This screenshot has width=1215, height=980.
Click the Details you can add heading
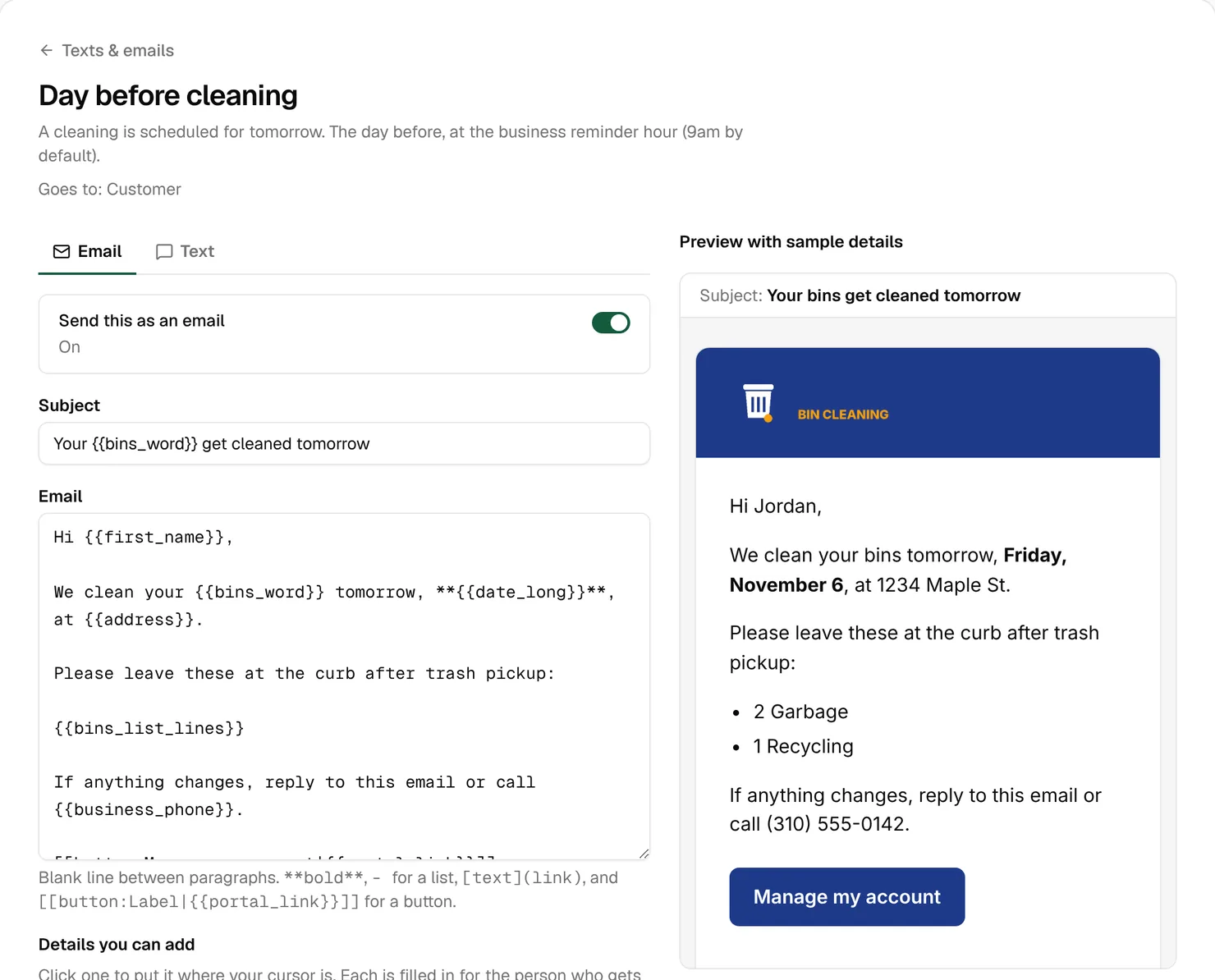[x=117, y=945]
